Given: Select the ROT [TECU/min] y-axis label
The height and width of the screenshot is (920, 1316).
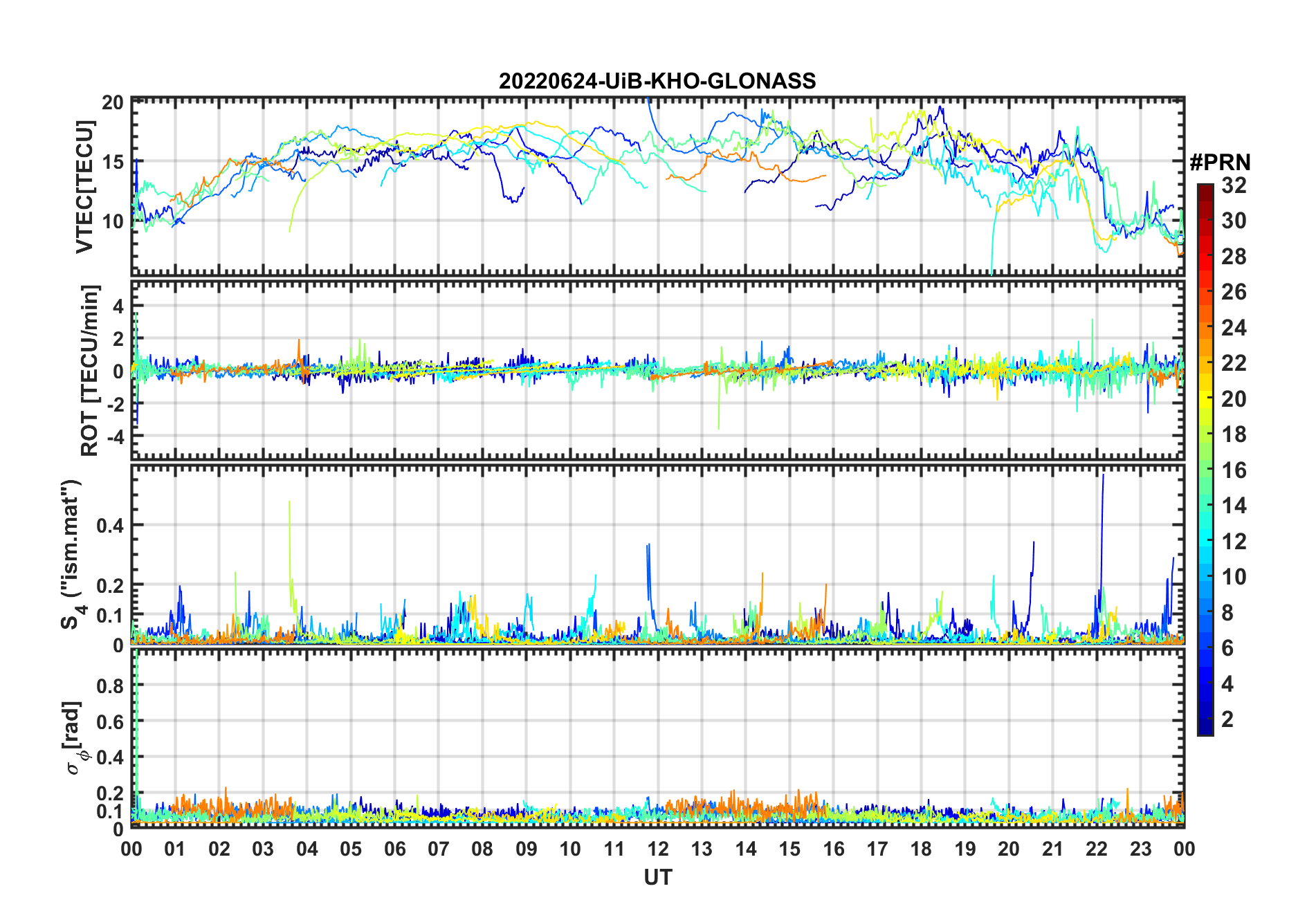Looking at the screenshot, I should [x=90, y=370].
